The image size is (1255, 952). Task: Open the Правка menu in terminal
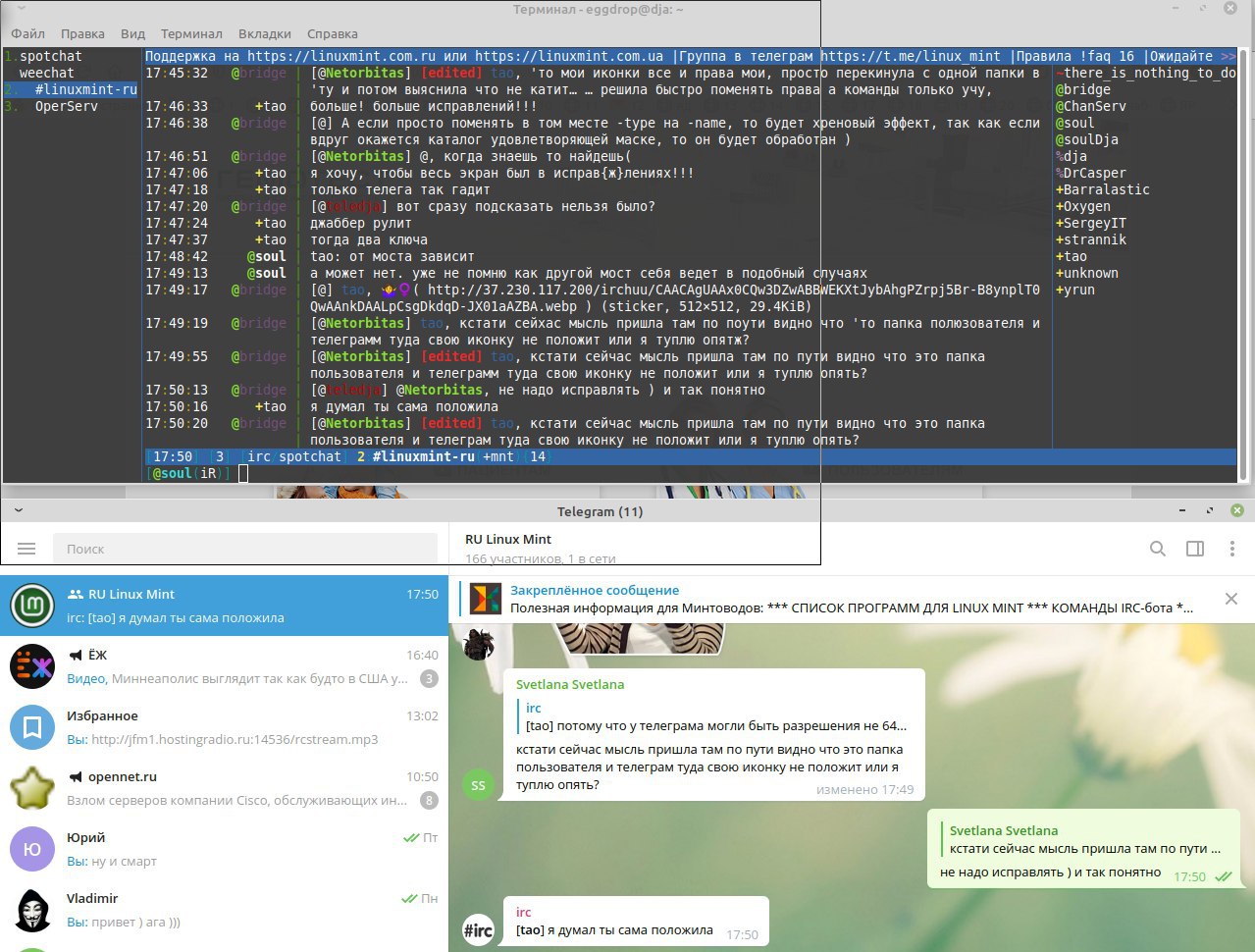82,33
